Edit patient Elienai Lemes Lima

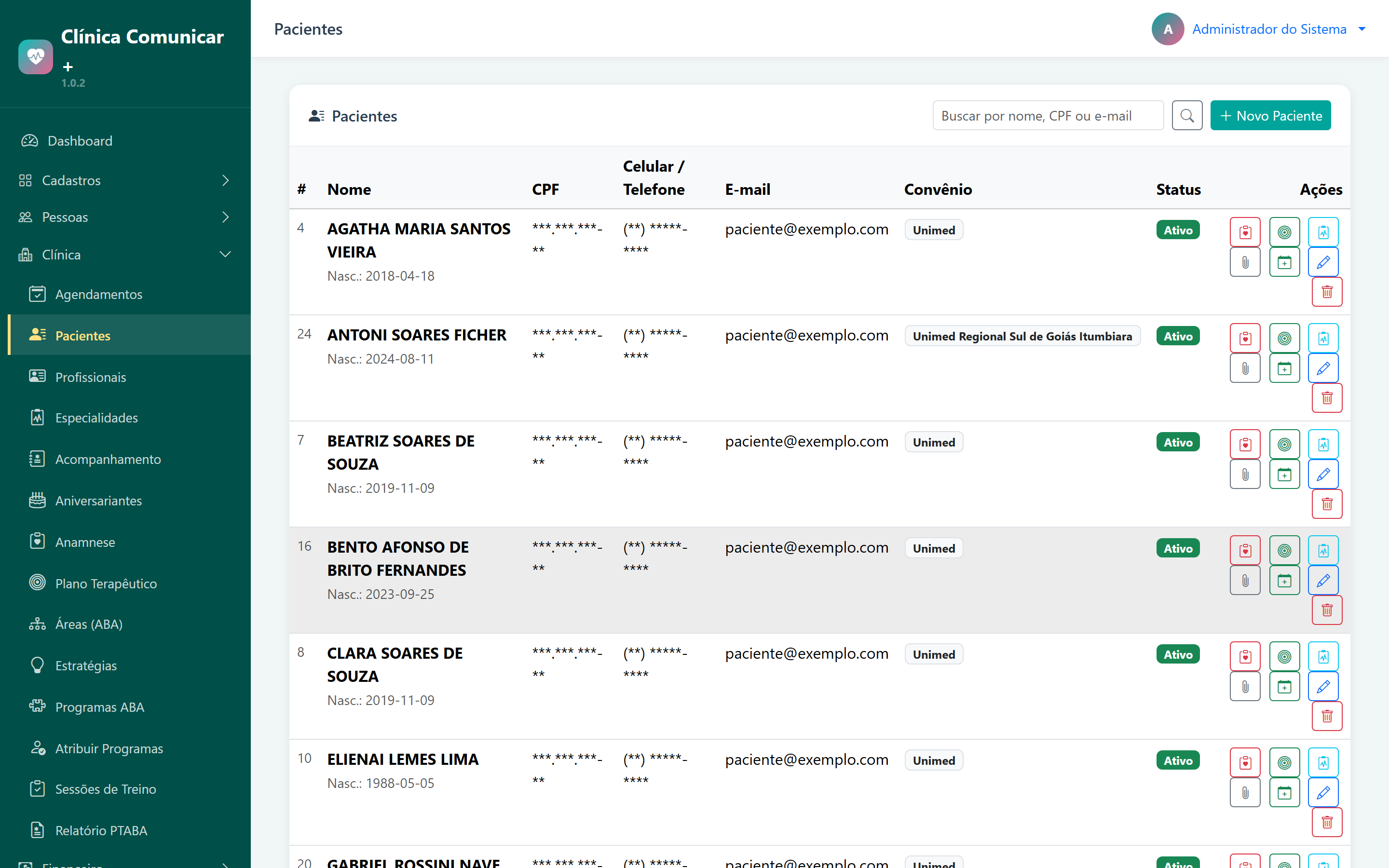click(x=1323, y=793)
